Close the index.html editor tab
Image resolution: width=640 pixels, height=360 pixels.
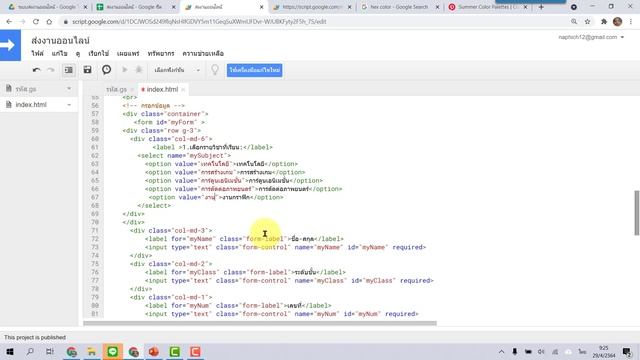(x=183, y=89)
